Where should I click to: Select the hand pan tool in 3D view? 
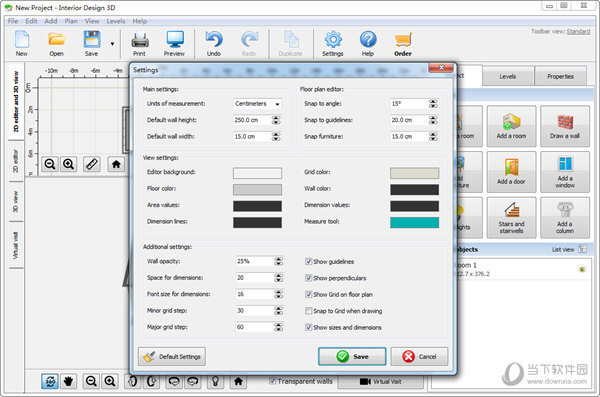click(68, 381)
